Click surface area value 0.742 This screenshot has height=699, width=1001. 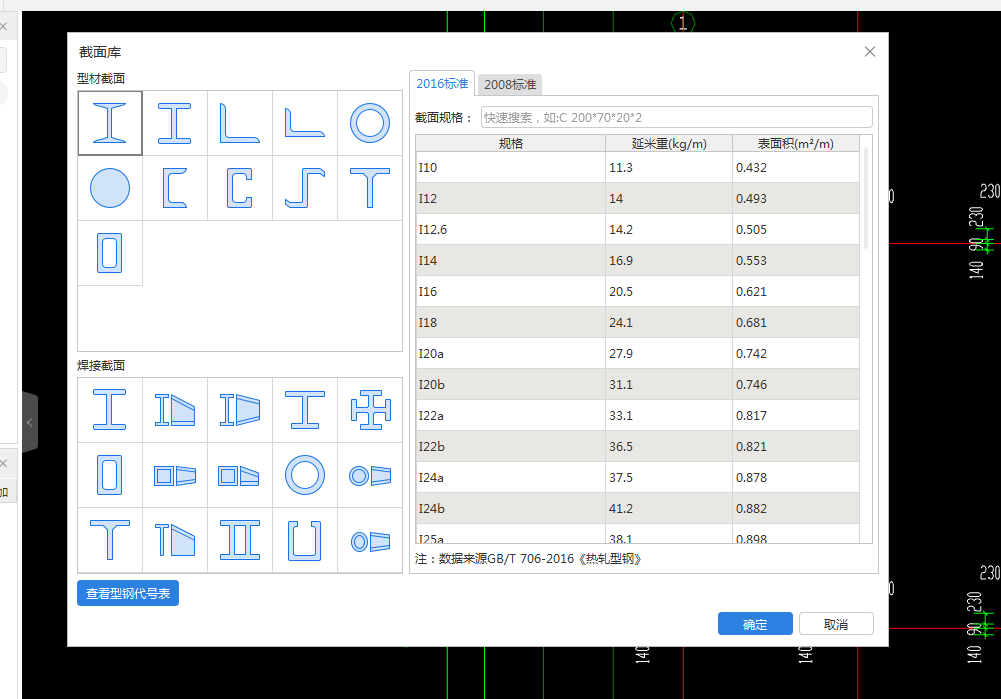(x=751, y=354)
